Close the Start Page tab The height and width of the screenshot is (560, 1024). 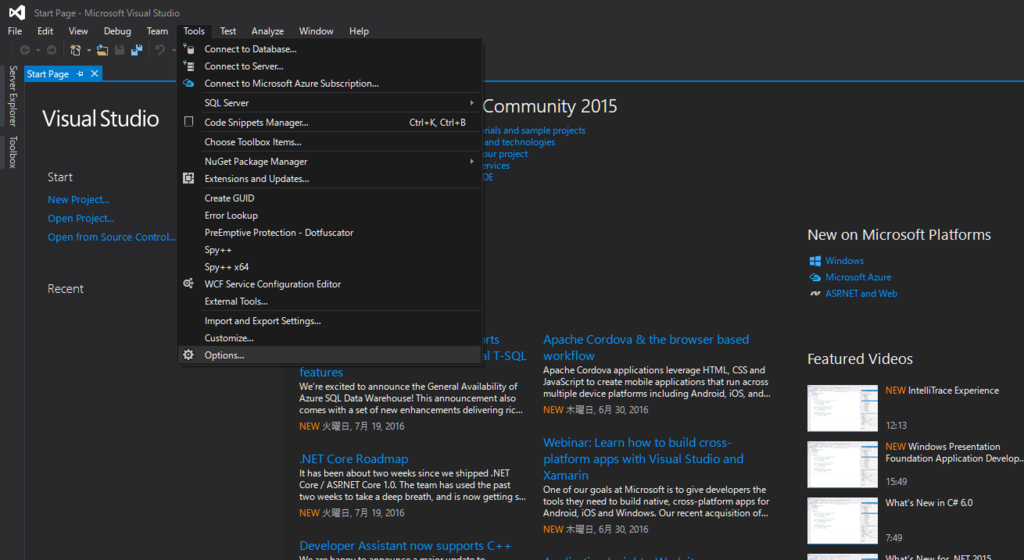(x=95, y=74)
